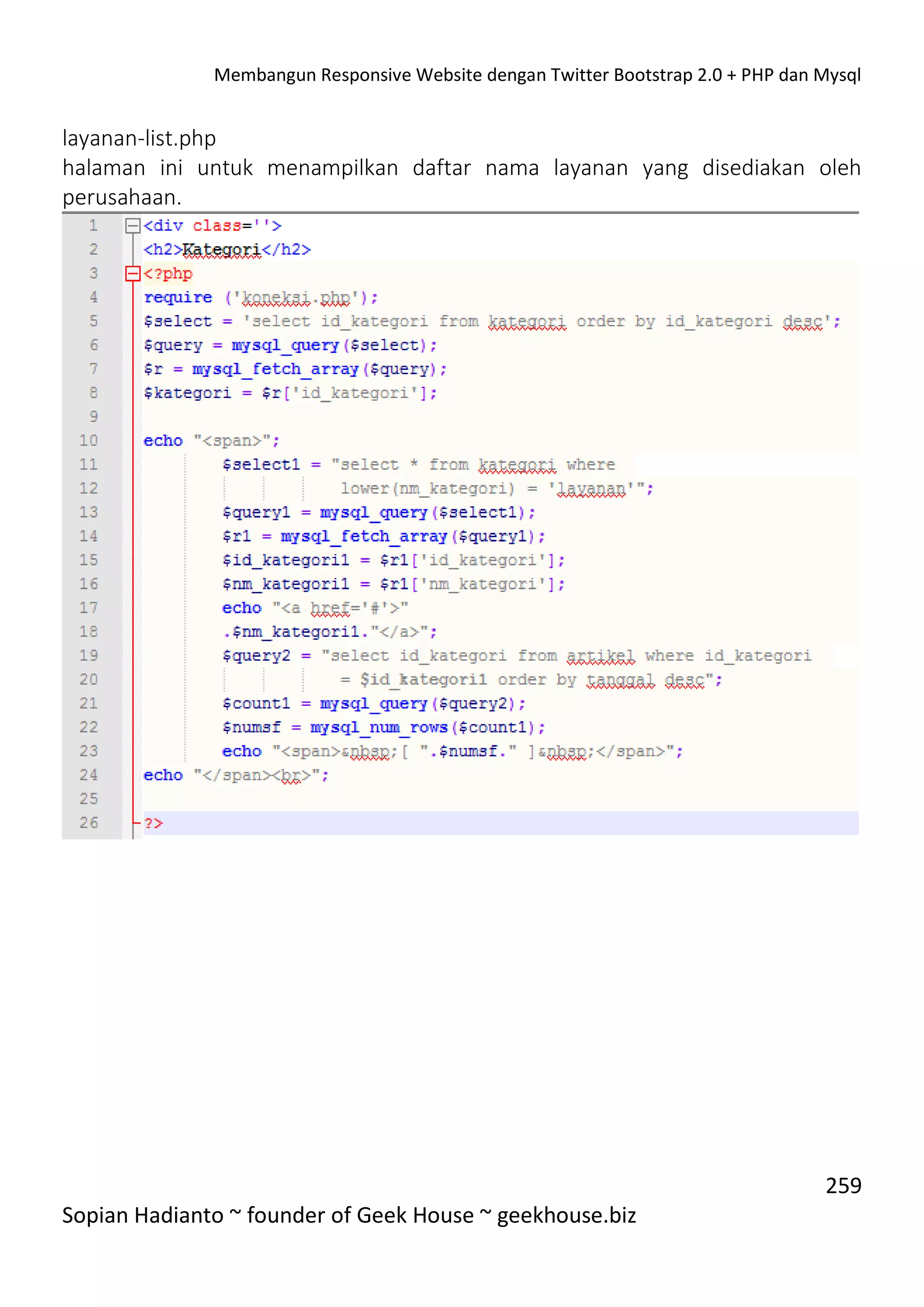The height and width of the screenshot is (1307, 924).
Task: Click the layanan-list.php filename heading
Action: [139, 139]
